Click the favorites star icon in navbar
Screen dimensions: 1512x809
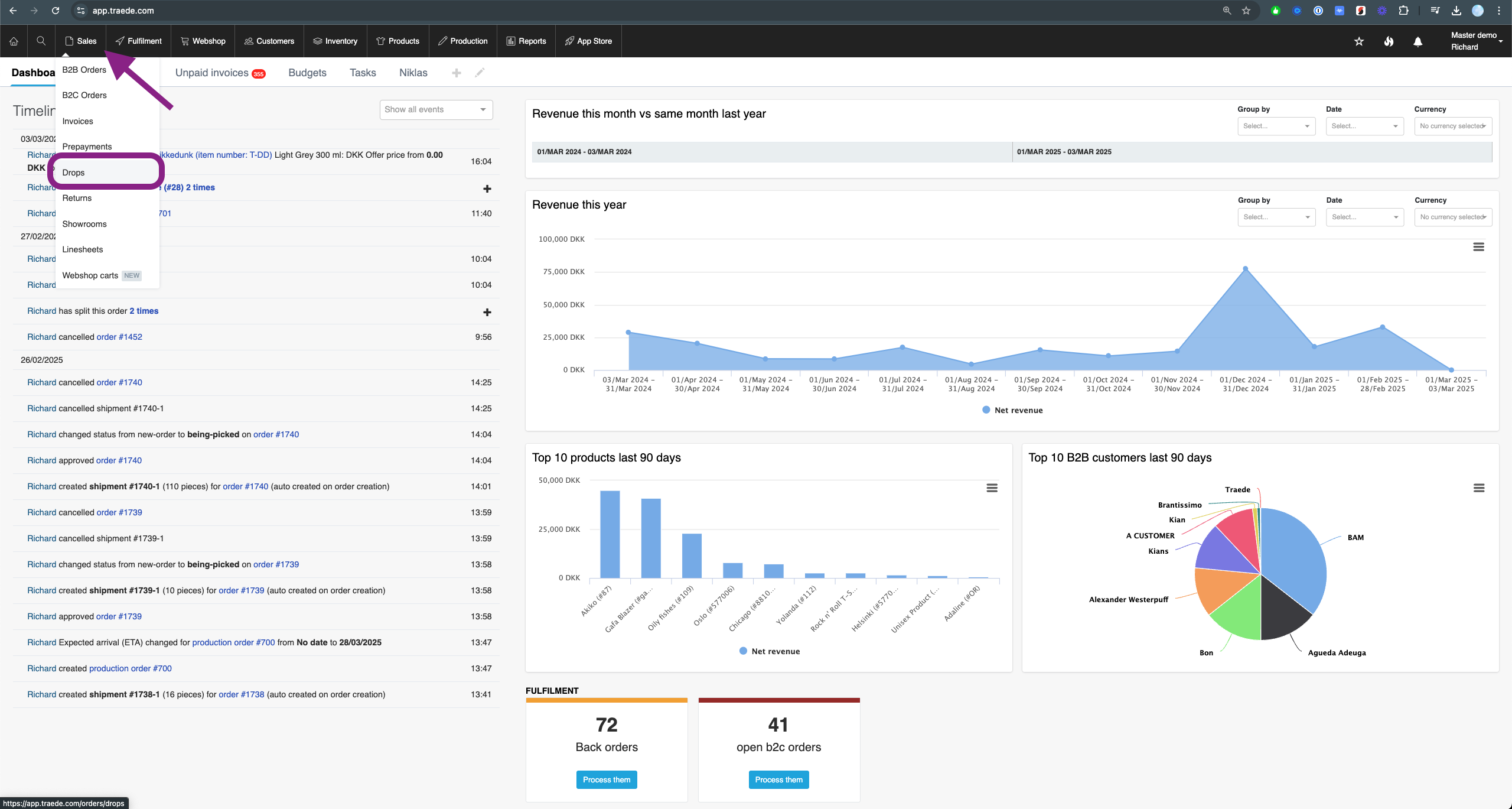1359,41
